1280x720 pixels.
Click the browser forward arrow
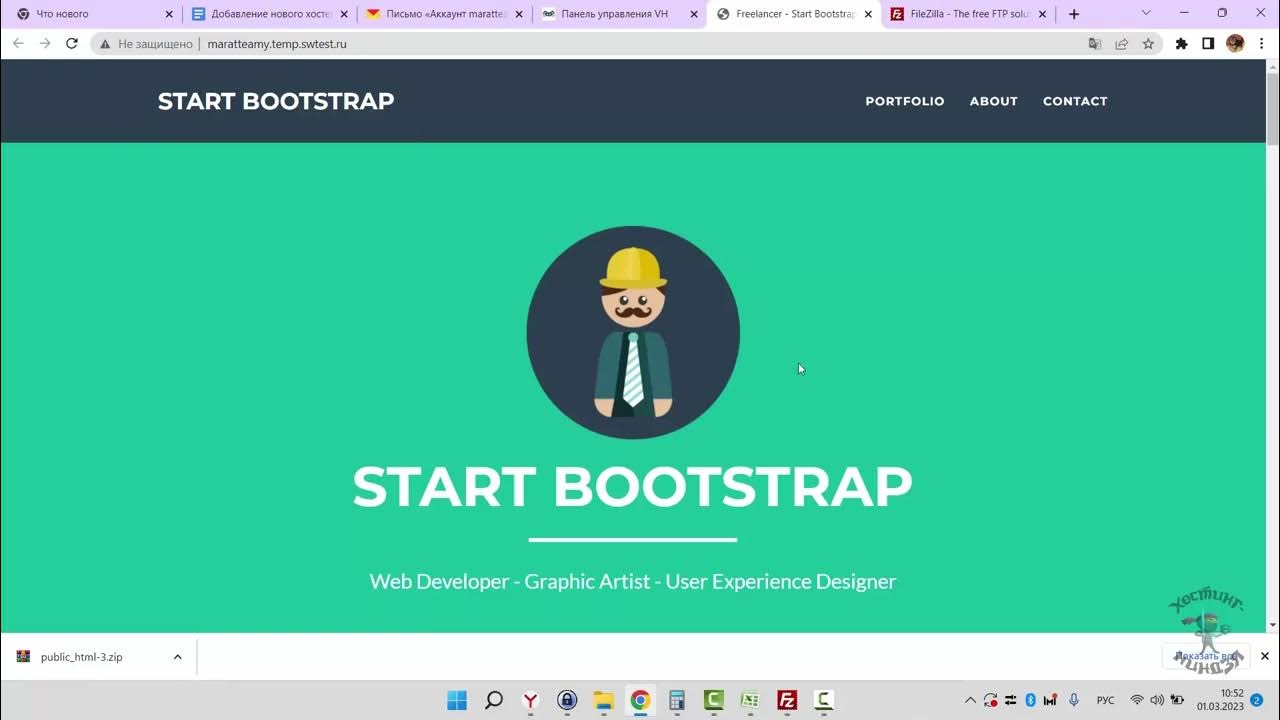[45, 44]
